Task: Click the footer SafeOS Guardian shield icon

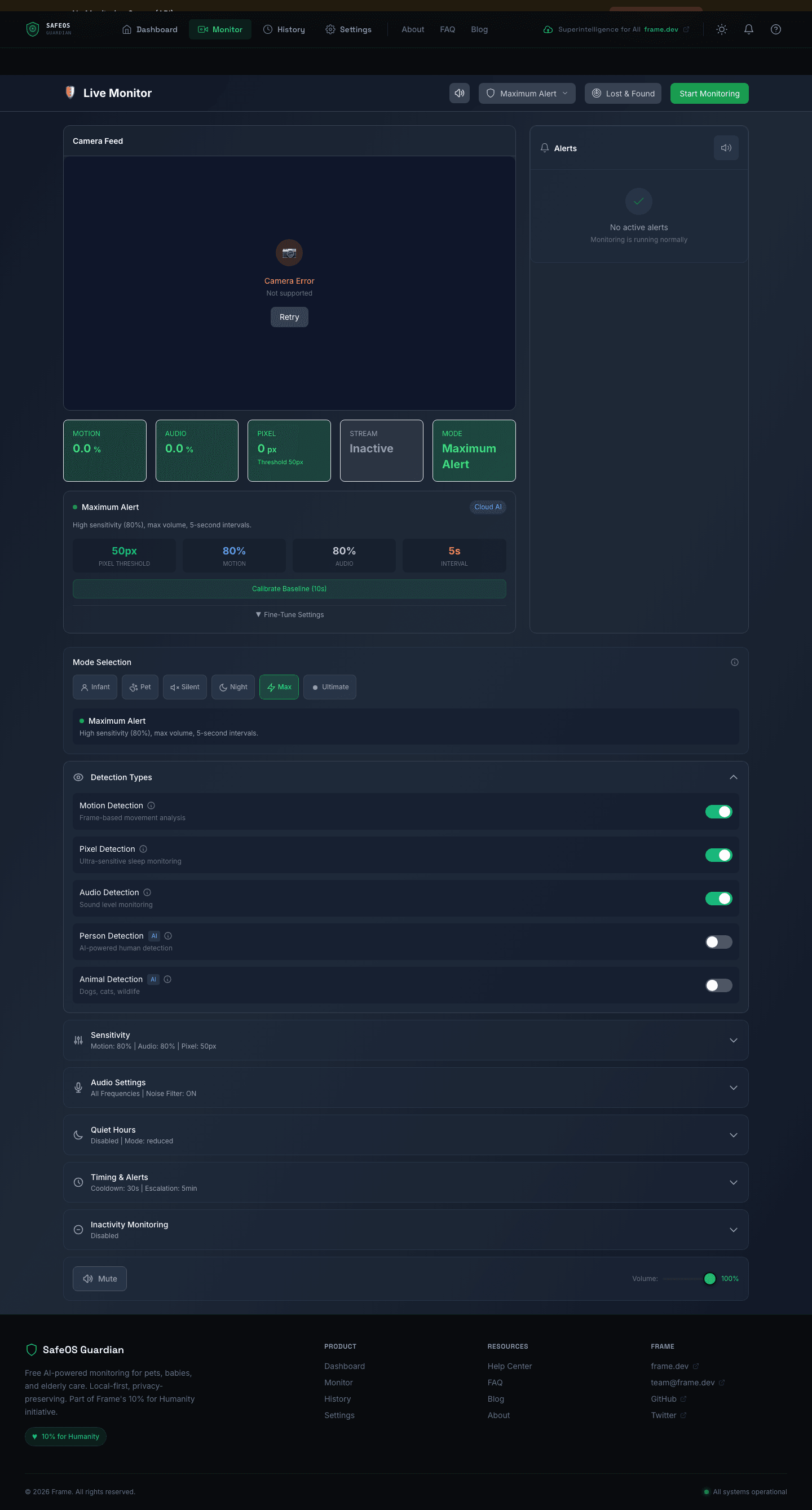Action: point(32,1349)
